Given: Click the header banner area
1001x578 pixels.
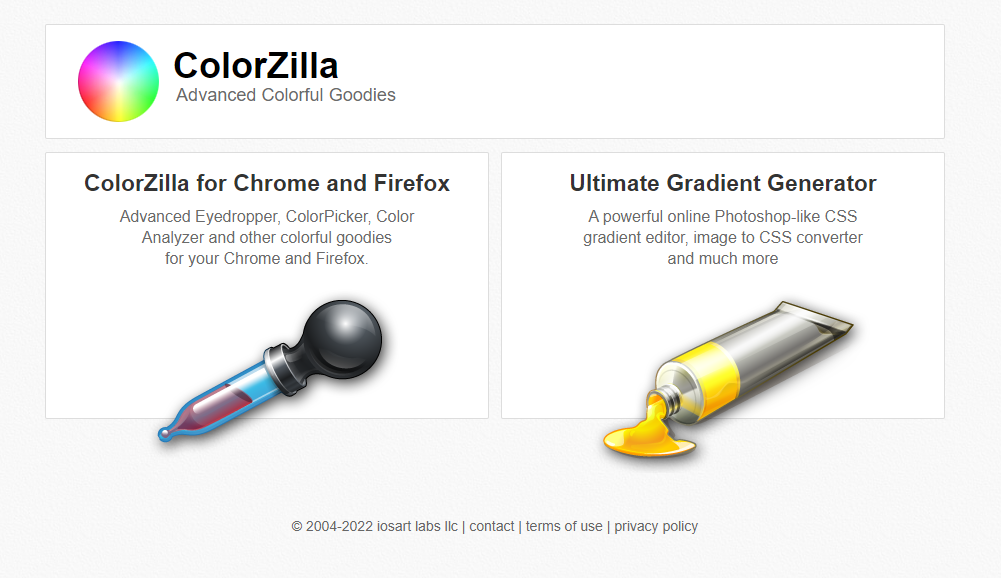Looking at the screenshot, I should click(x=493, y=81).
